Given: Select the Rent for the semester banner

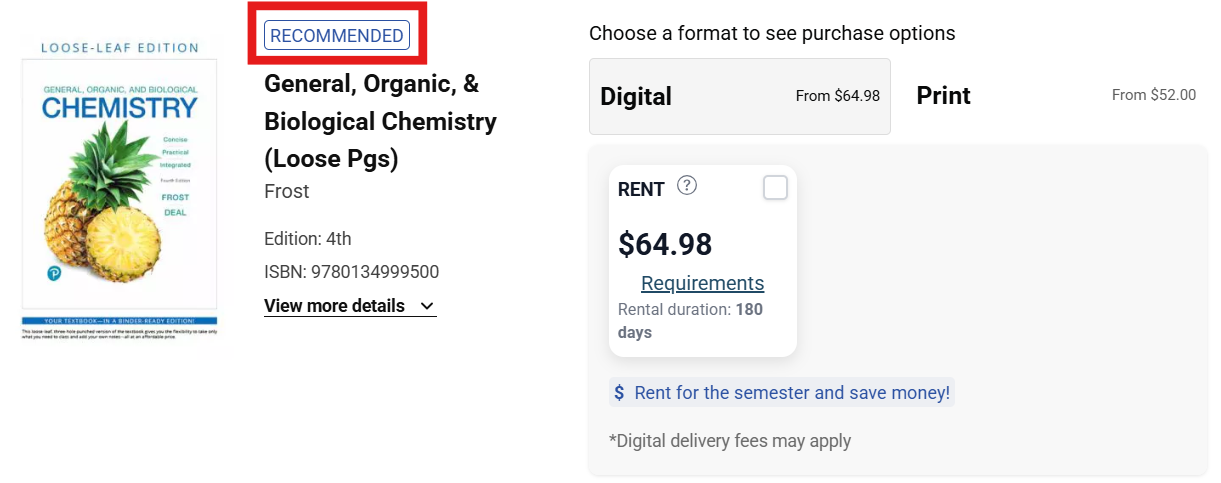Looking at the screenshot, I should click(x=782, y=393).
